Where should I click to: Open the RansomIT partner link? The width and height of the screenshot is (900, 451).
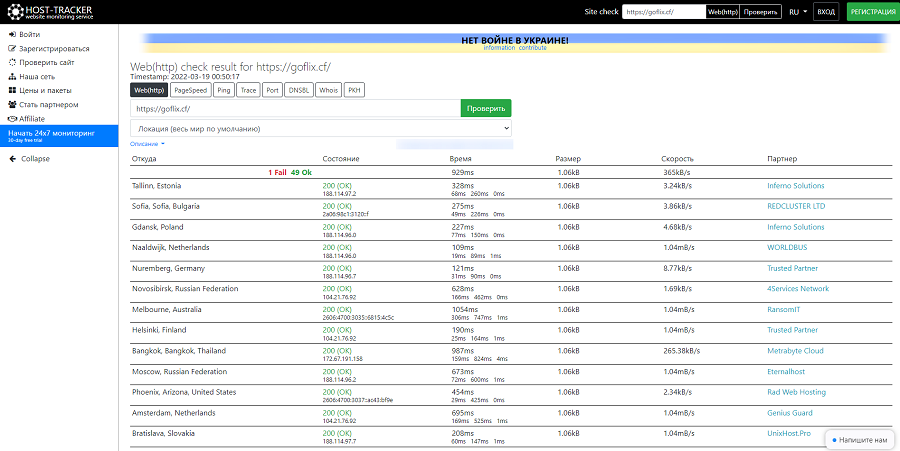[x=784, y=310]
